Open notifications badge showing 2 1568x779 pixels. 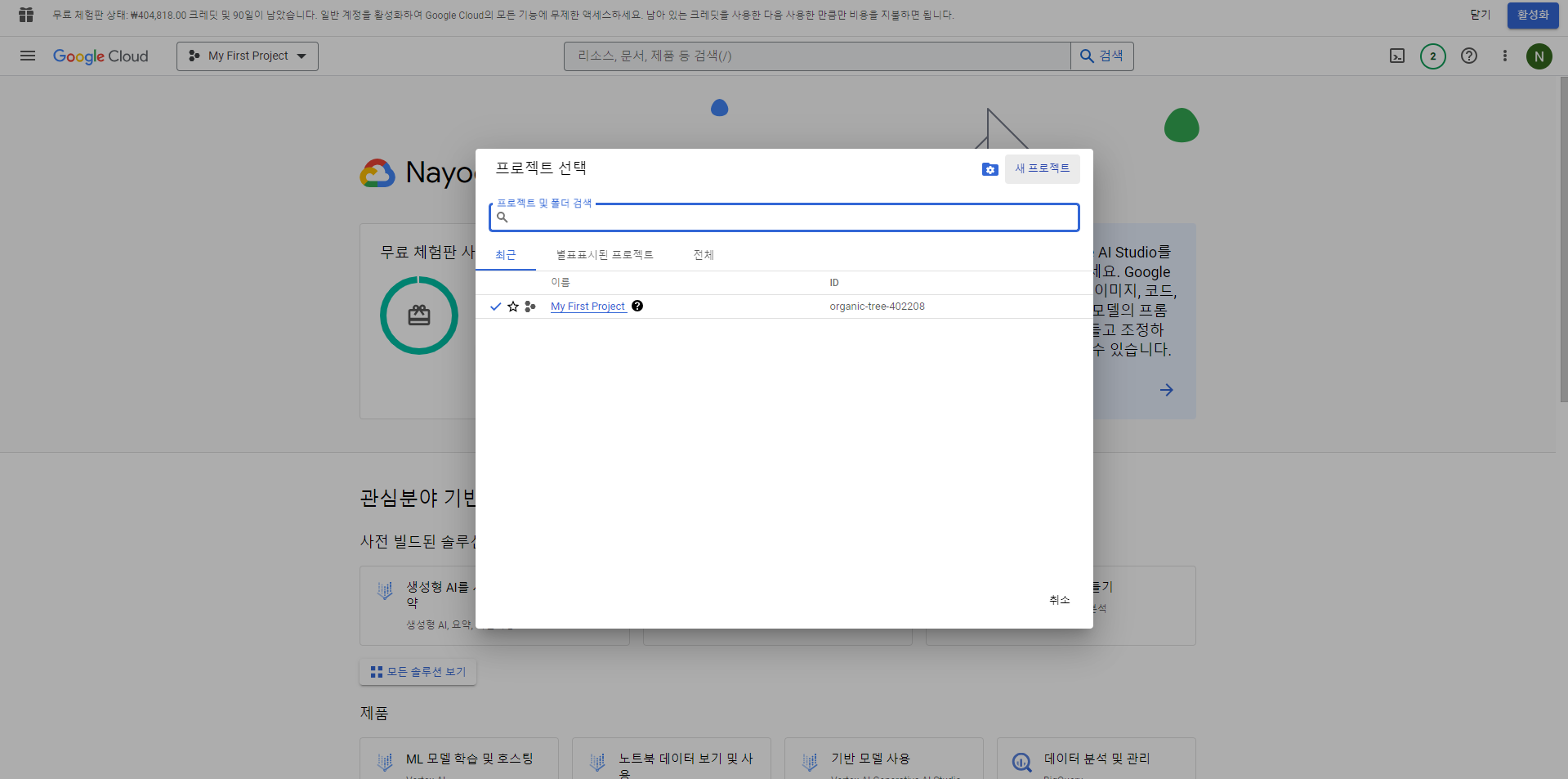pos(1433,56)
